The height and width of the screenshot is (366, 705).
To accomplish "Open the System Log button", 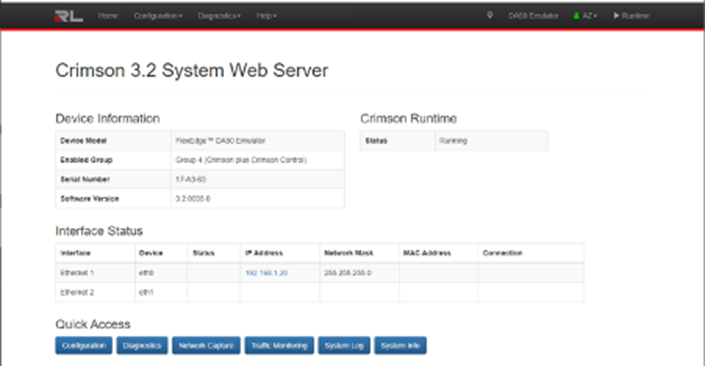I will tap(344, 346).
